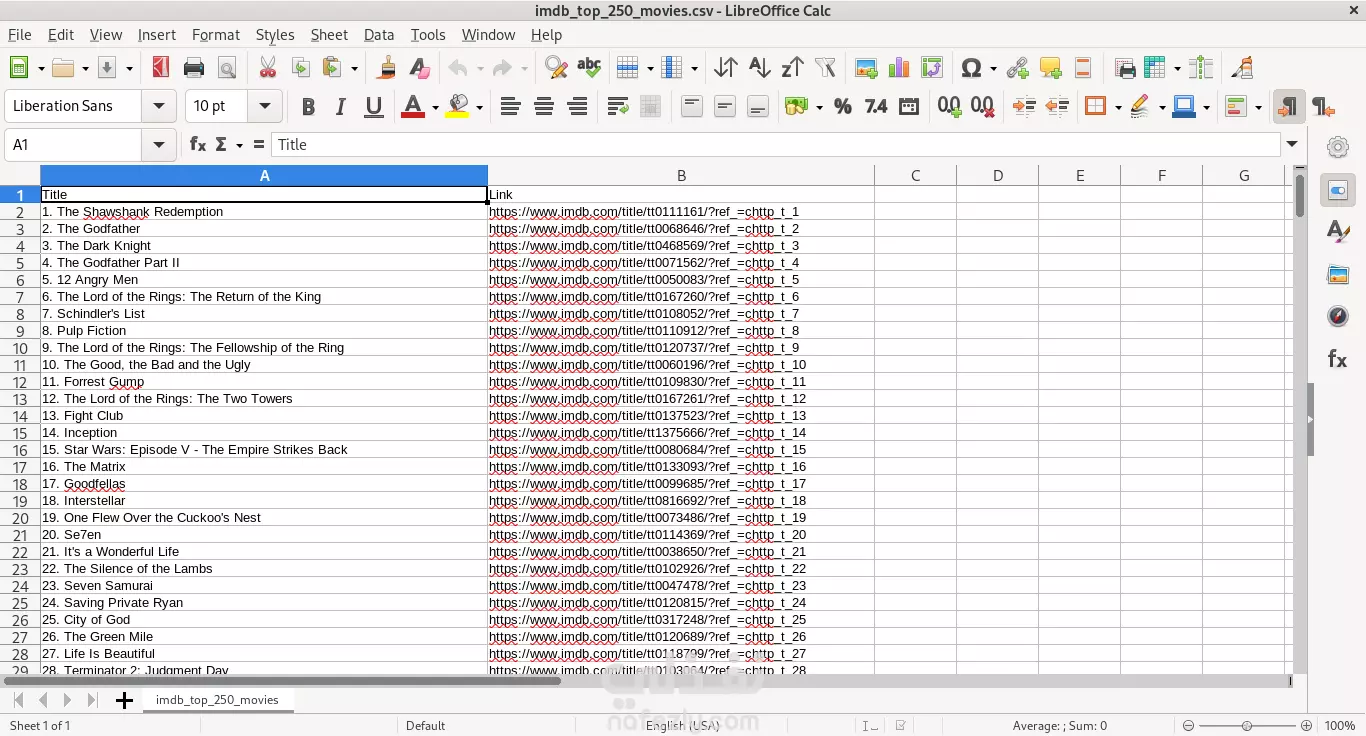Viewport: 1366px width, 736px height.
Task: Open sidebar Navigator compass icon
Action: tap(1338, 316)
